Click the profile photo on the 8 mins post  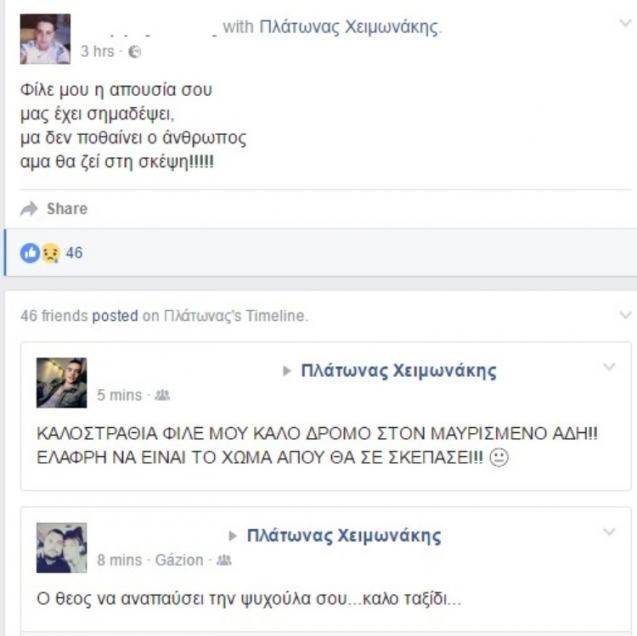click(62, 548)
